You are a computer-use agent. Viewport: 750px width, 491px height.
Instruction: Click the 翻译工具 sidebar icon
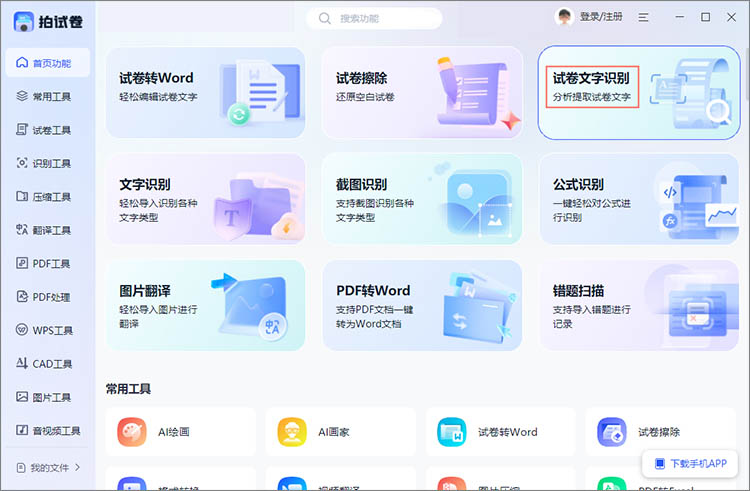[23, 230]
